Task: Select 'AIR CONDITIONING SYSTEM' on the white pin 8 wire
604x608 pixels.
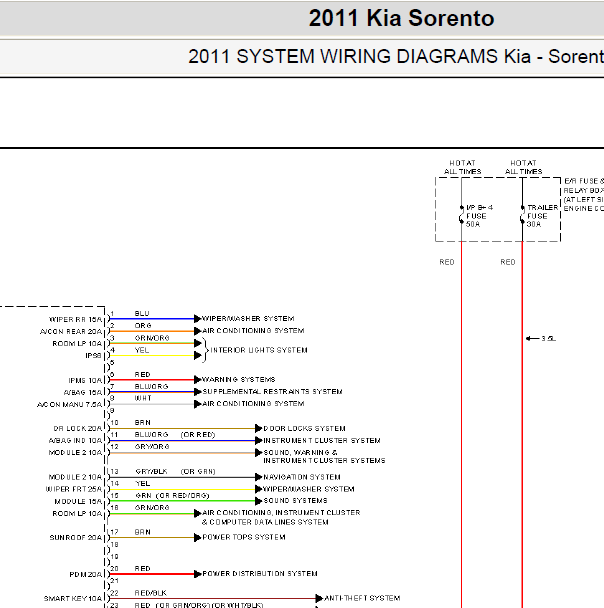Action: 253,404
